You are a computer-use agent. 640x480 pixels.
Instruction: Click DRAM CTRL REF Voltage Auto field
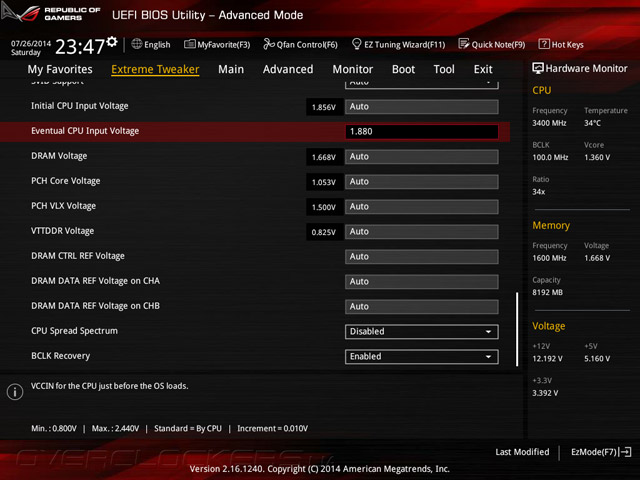tap(422, 257)
